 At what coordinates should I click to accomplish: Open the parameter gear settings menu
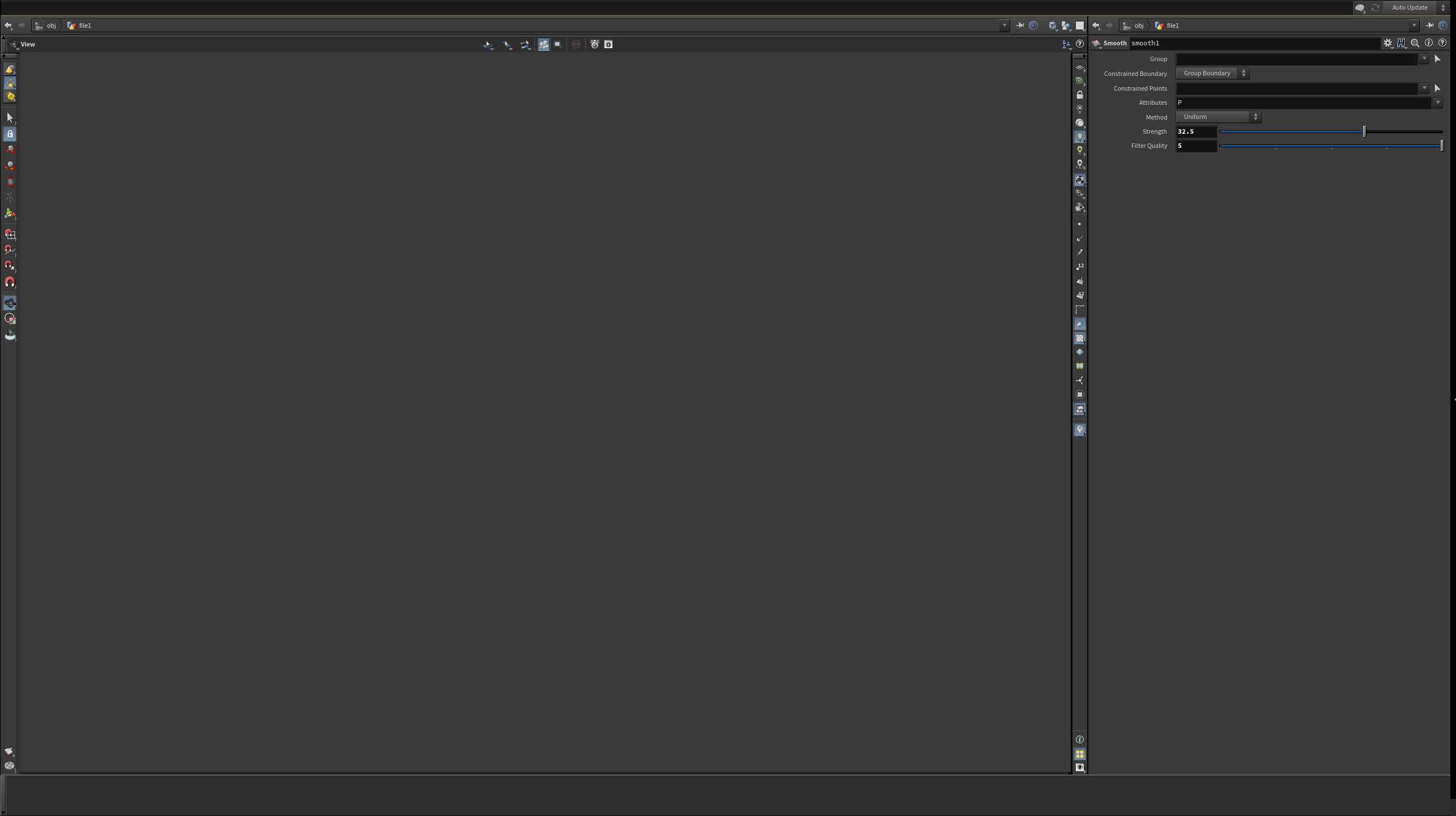tap(1387, 43)
